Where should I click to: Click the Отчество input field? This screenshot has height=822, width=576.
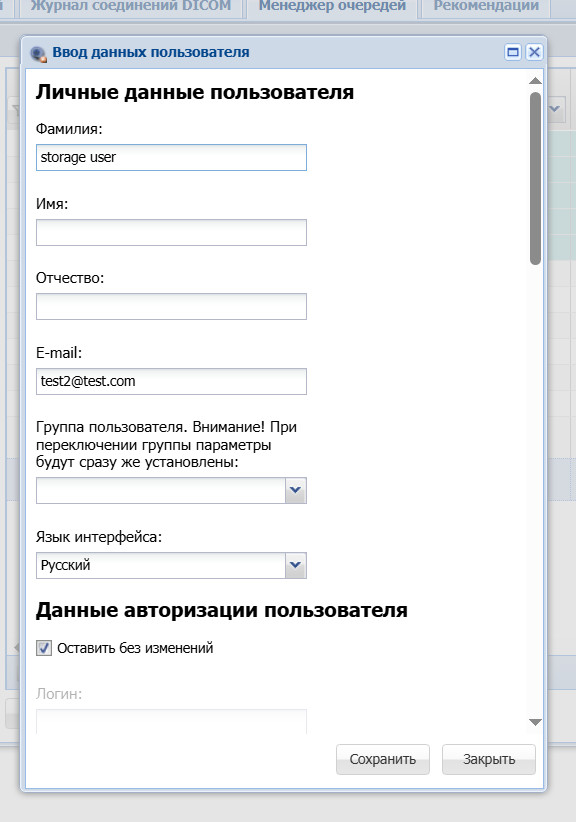(171, 307)
